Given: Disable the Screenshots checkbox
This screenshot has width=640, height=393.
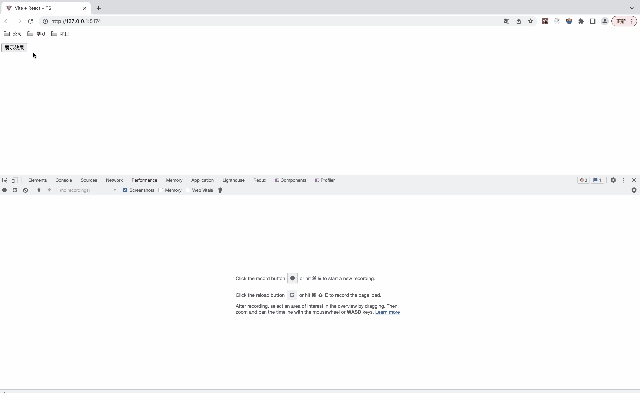Looking at the screenshot, I should (125, 190).
